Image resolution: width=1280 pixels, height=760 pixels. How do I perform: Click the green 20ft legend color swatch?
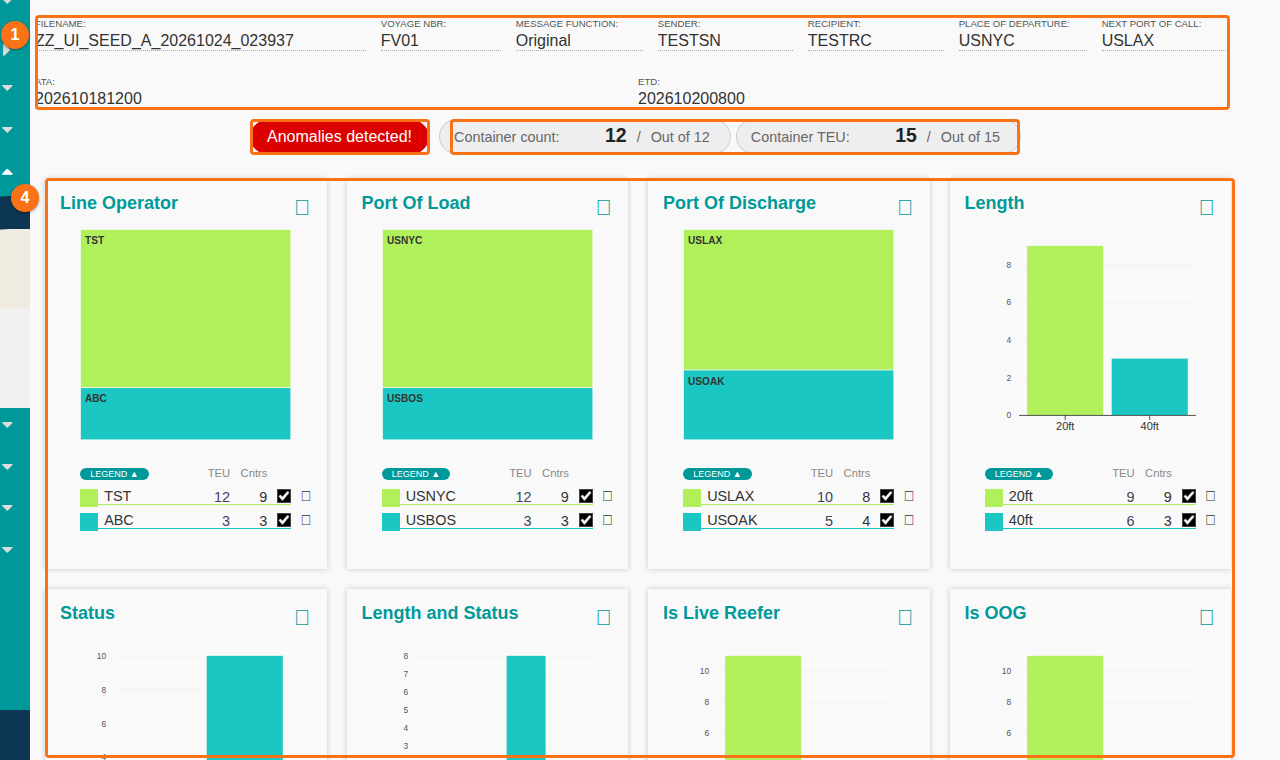click(994, 497)
